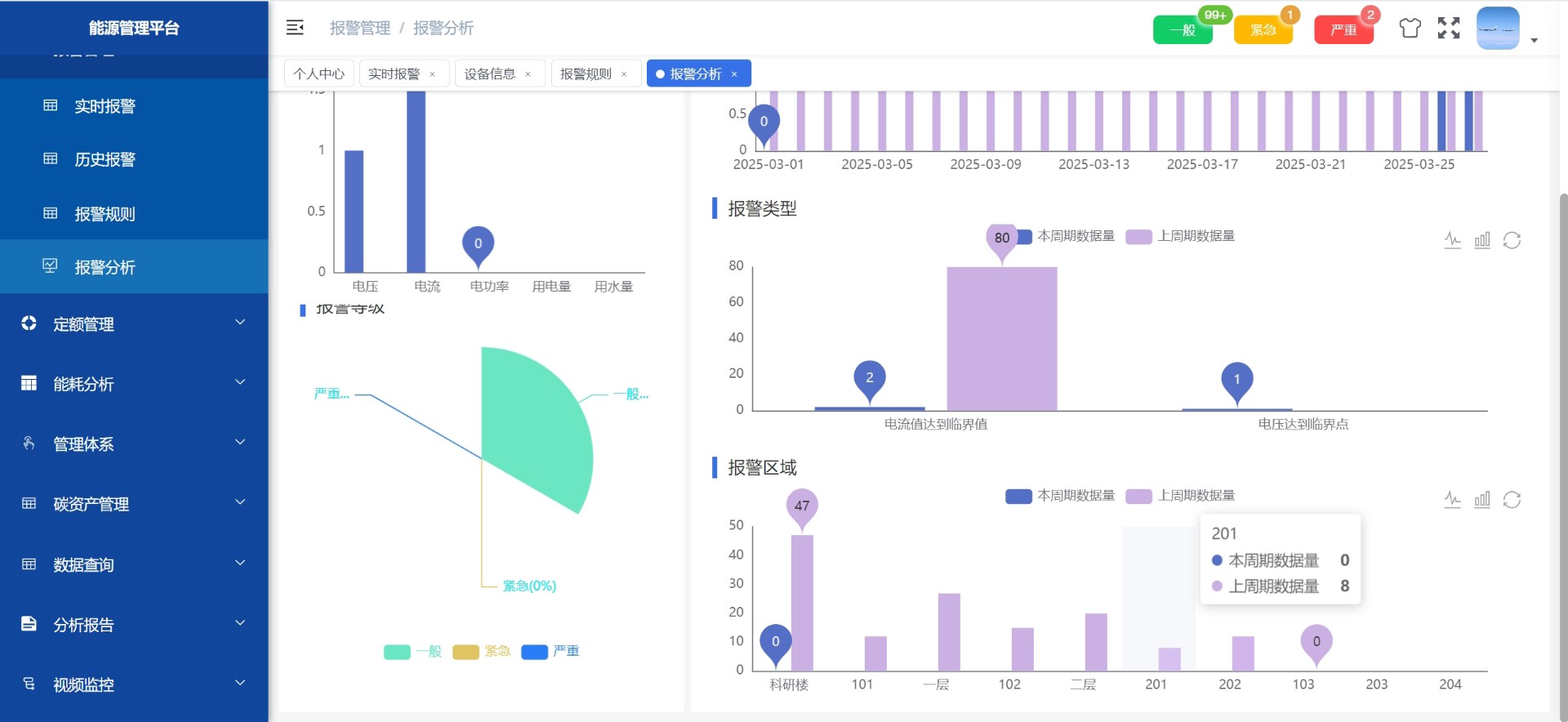The width and height of the screenshot is (1568, 722).
Task: Toggle the 一般 pie legend item
Action: (412, 651)
